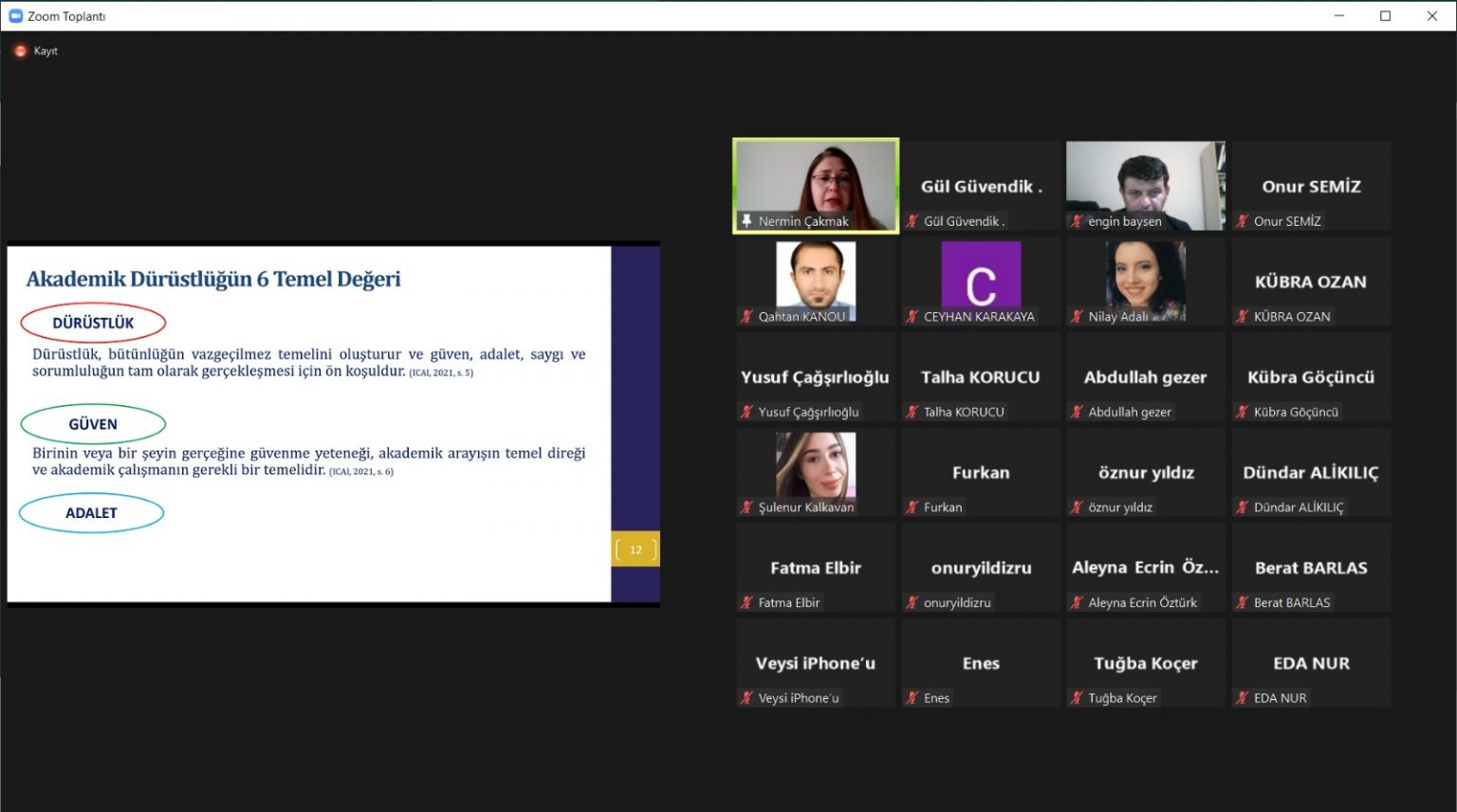
Task: Click the red Kayıt recording indicator icon
Action: 20,51
